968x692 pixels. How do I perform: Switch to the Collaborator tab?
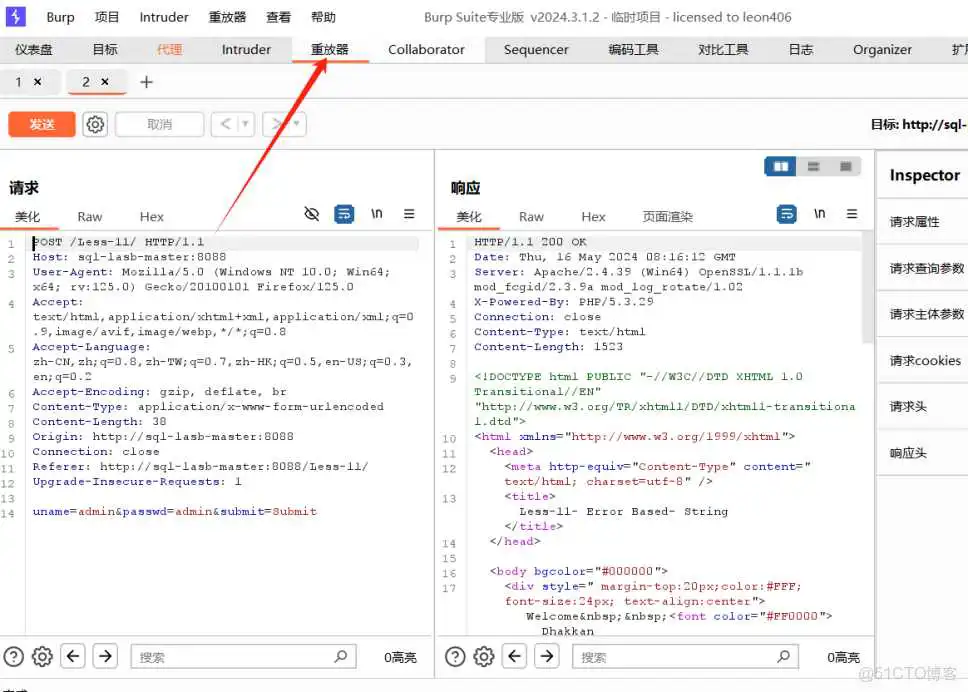[426, 49]
